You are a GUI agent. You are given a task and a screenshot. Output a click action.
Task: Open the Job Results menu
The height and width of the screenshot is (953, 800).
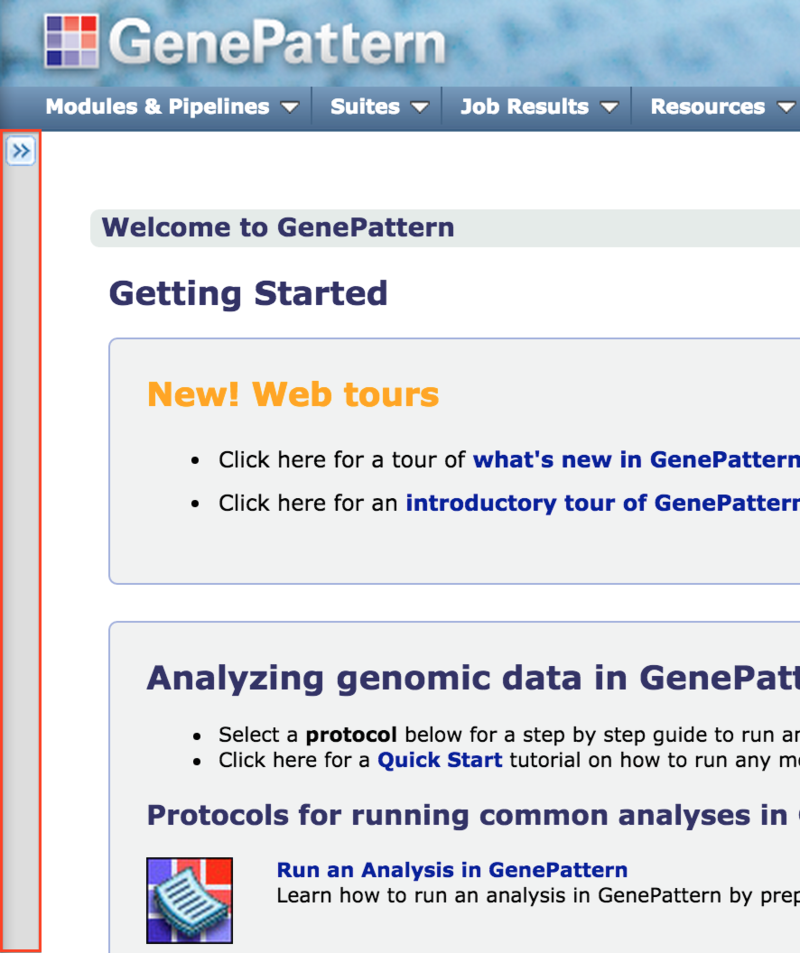525,107
